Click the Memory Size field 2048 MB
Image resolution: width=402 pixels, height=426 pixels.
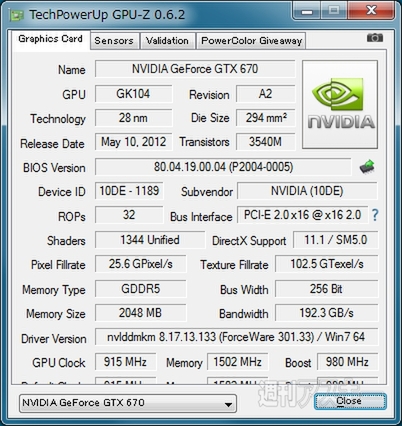(140, 313)
